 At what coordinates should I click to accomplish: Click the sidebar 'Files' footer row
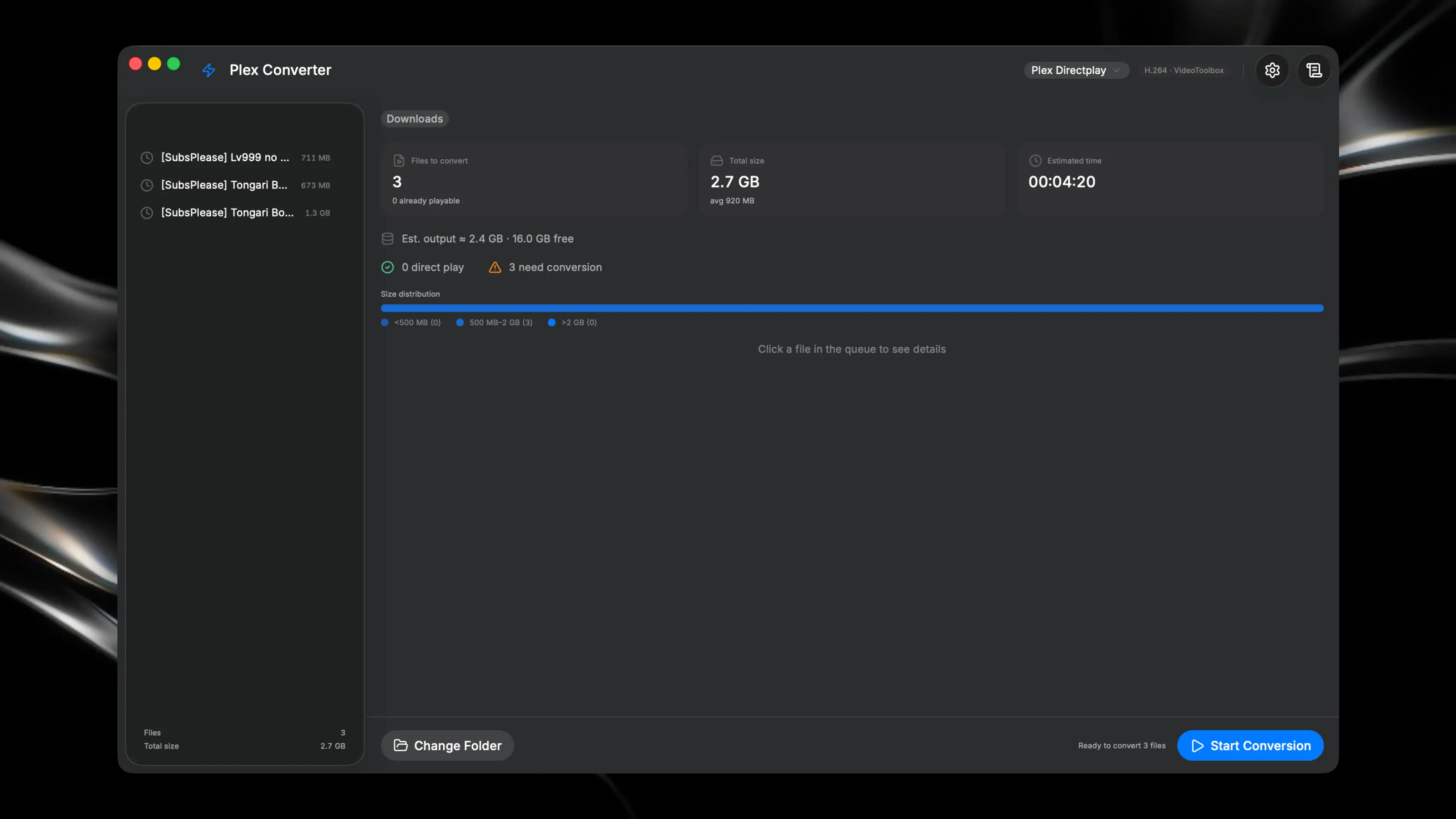pyautogui.click(x=244, y=733)
